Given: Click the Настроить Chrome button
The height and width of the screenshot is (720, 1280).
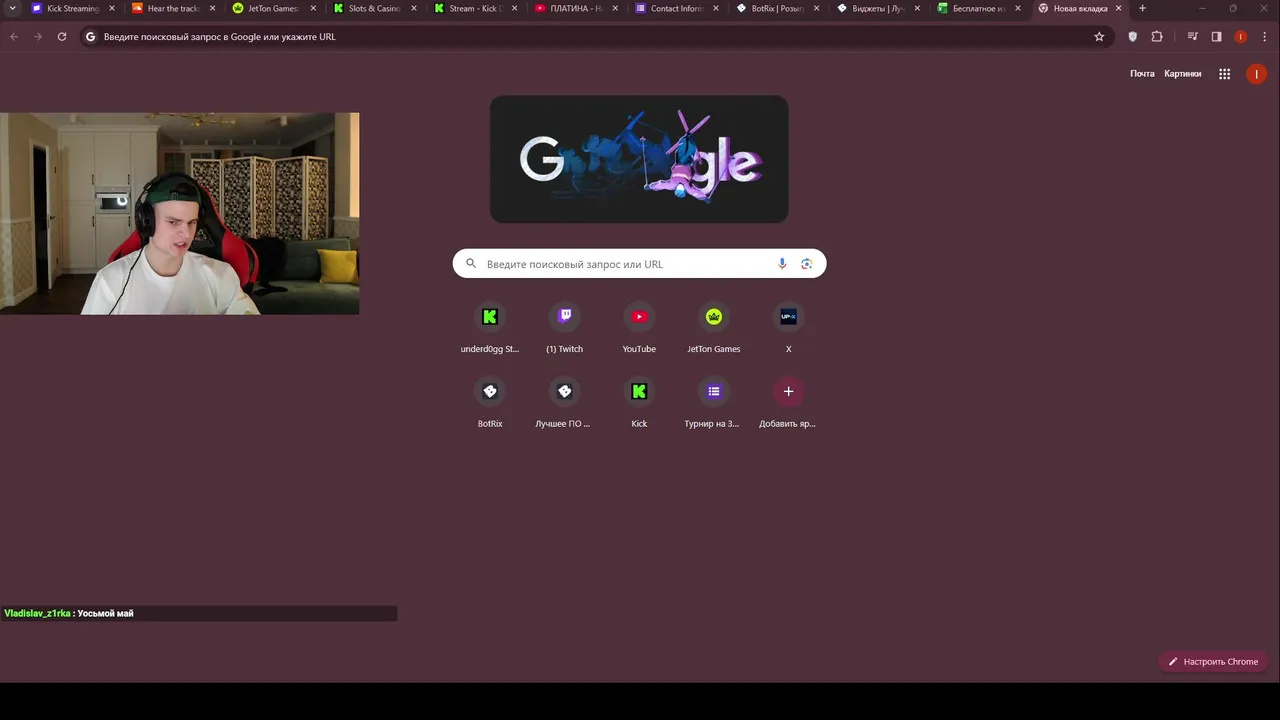Looking at the screenshot, I should tap(1213, 661).
